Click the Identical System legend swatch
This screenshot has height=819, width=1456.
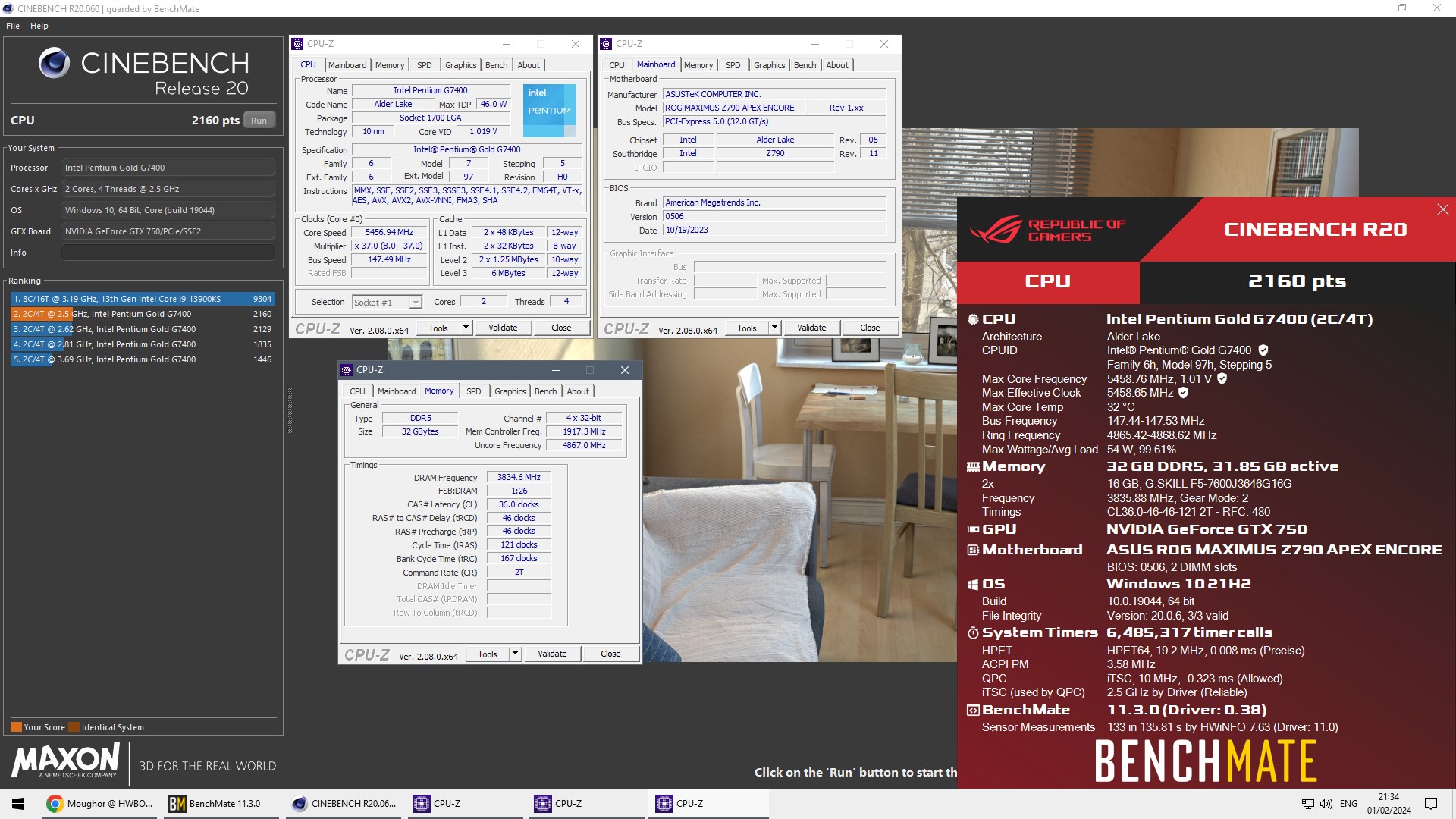(x=74, y=726)
